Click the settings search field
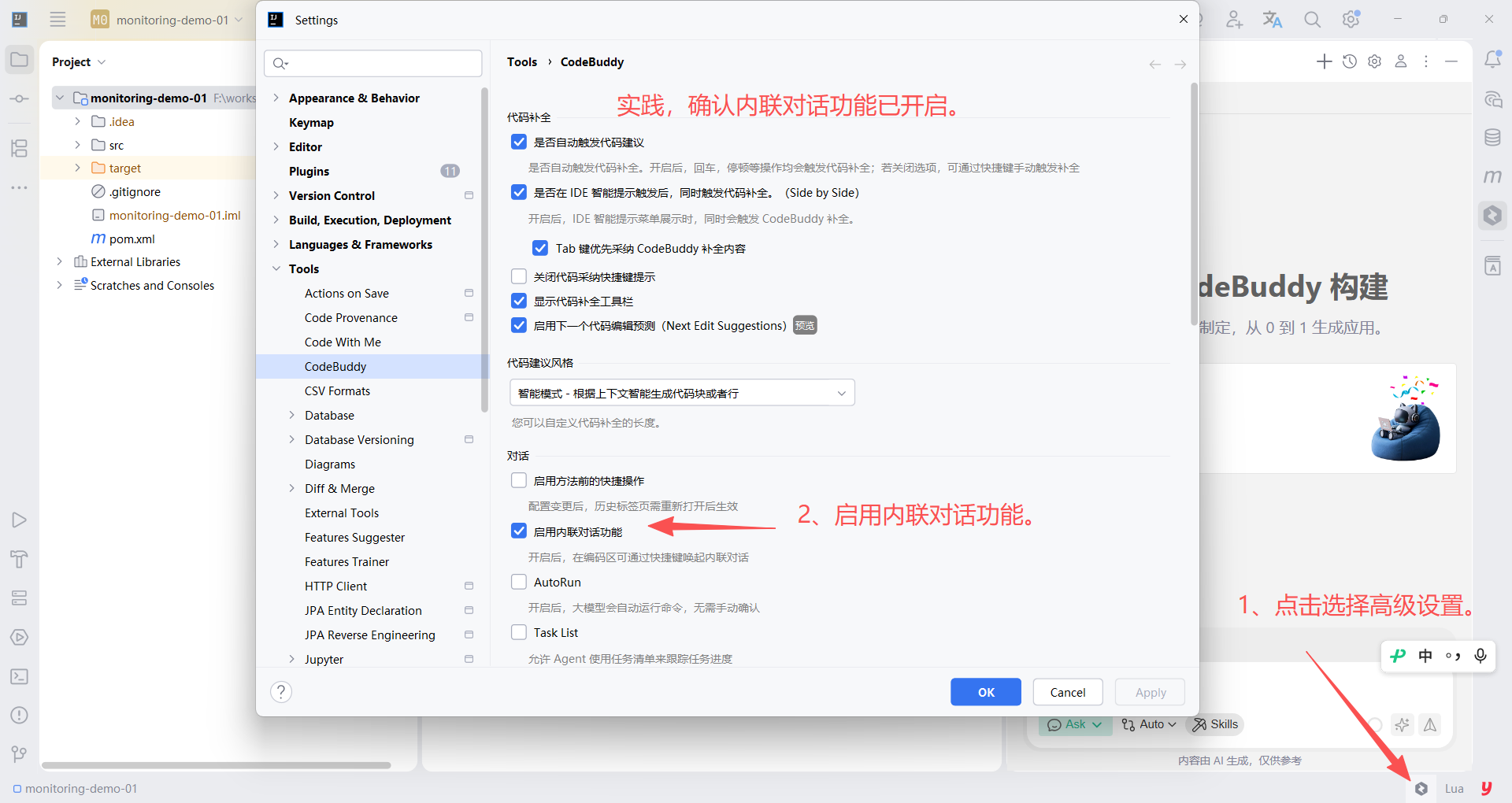 [x=373, y=63]
